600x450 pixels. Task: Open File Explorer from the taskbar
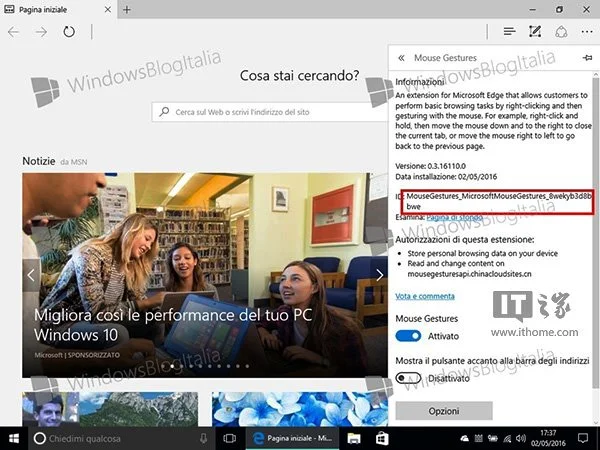tap(354, 439)
